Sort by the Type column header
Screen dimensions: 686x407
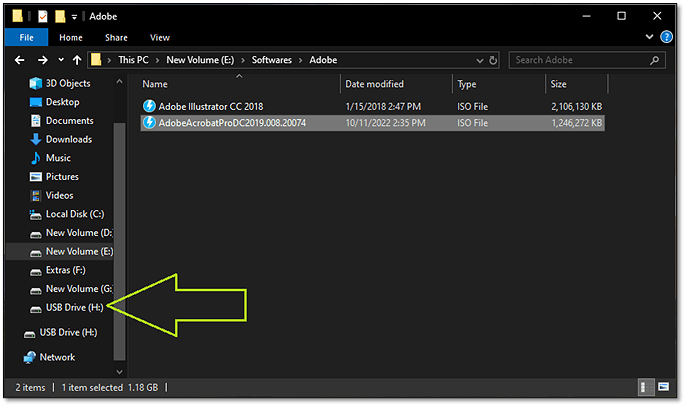[x=499, y=84]
